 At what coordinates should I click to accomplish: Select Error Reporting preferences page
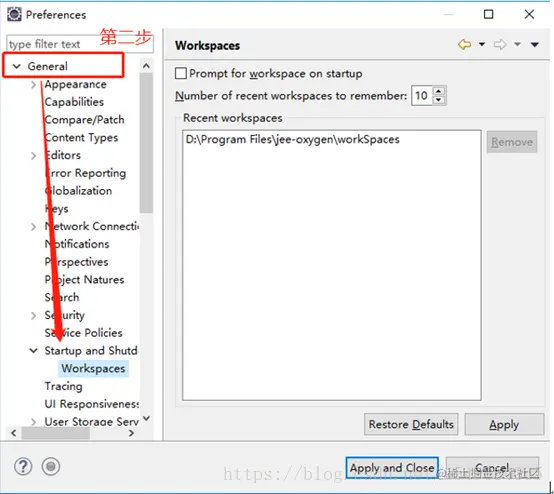pos(86,173)
